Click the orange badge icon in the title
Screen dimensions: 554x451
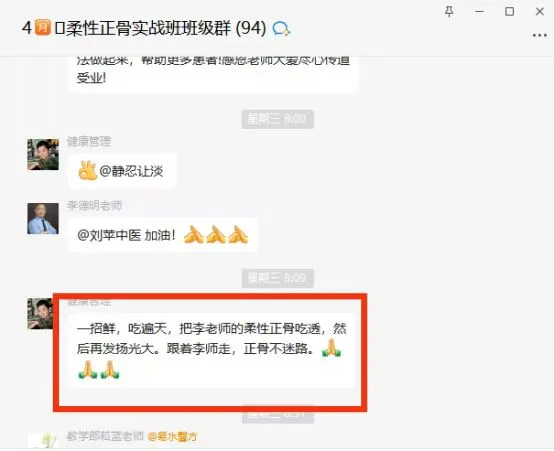(43, 27)
